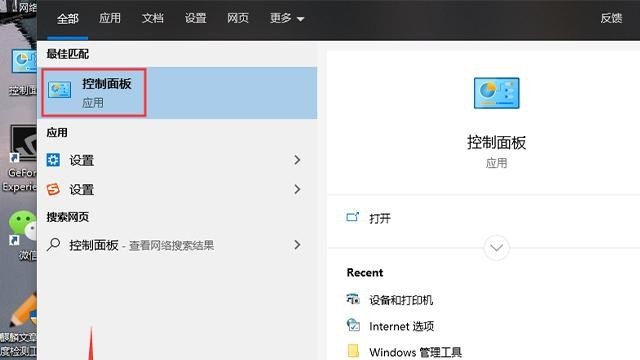Open the 控制面板 best match result

tap(177, 93)
